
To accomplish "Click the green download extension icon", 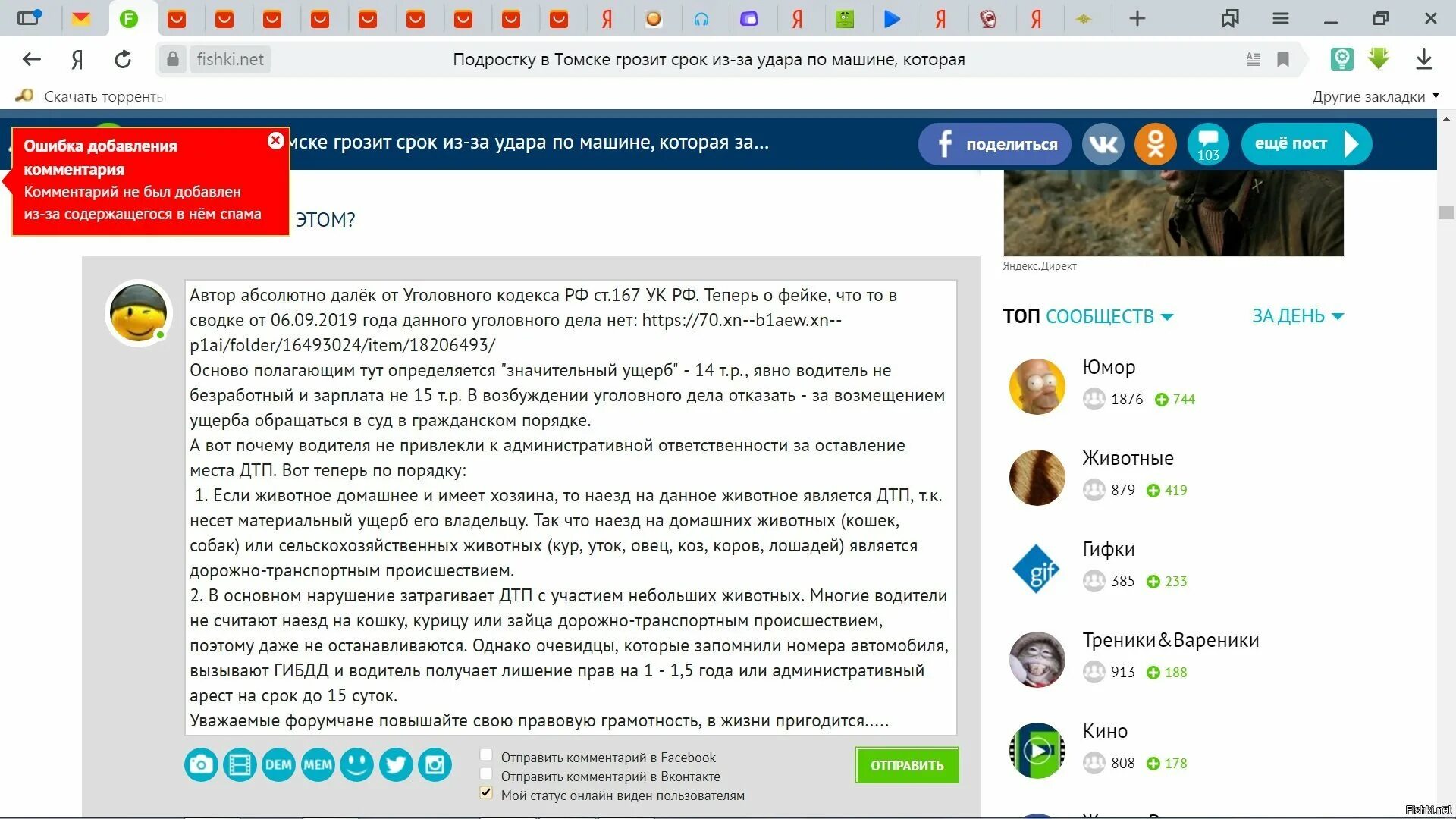I will tap(1379, 59).
